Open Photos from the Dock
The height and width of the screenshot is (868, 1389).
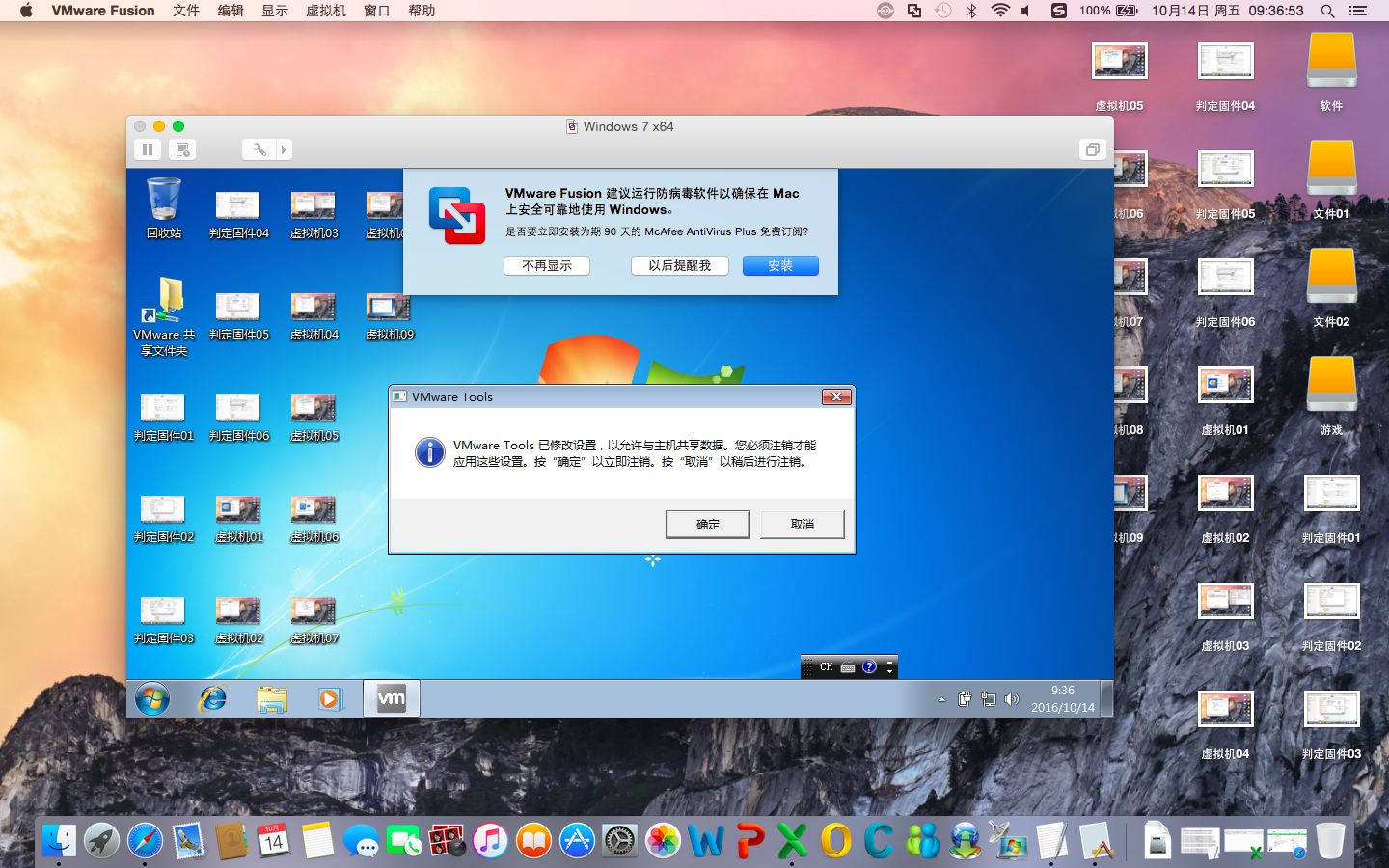pyautogui.click(x=663, y=841)
